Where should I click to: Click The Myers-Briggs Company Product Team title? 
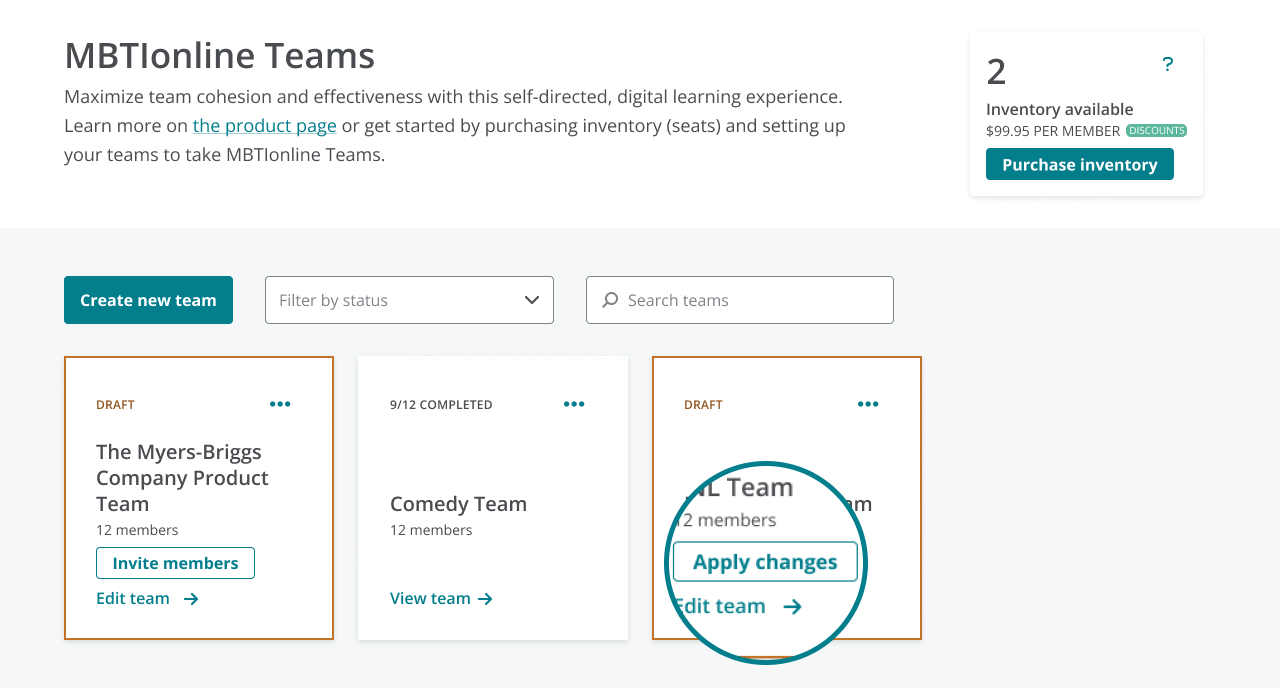click(x=182, y=478)
